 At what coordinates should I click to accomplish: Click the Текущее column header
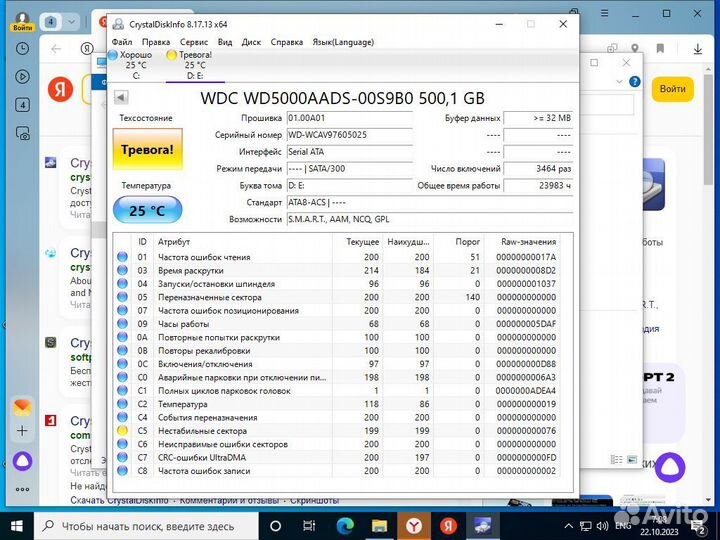(358, 242)
